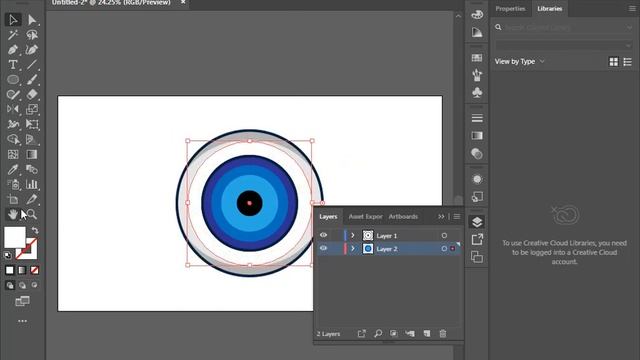Hide Layer 1 visibility eye
Image resolution: width=640 pixels, height=360 pixels.
(323, 235)
